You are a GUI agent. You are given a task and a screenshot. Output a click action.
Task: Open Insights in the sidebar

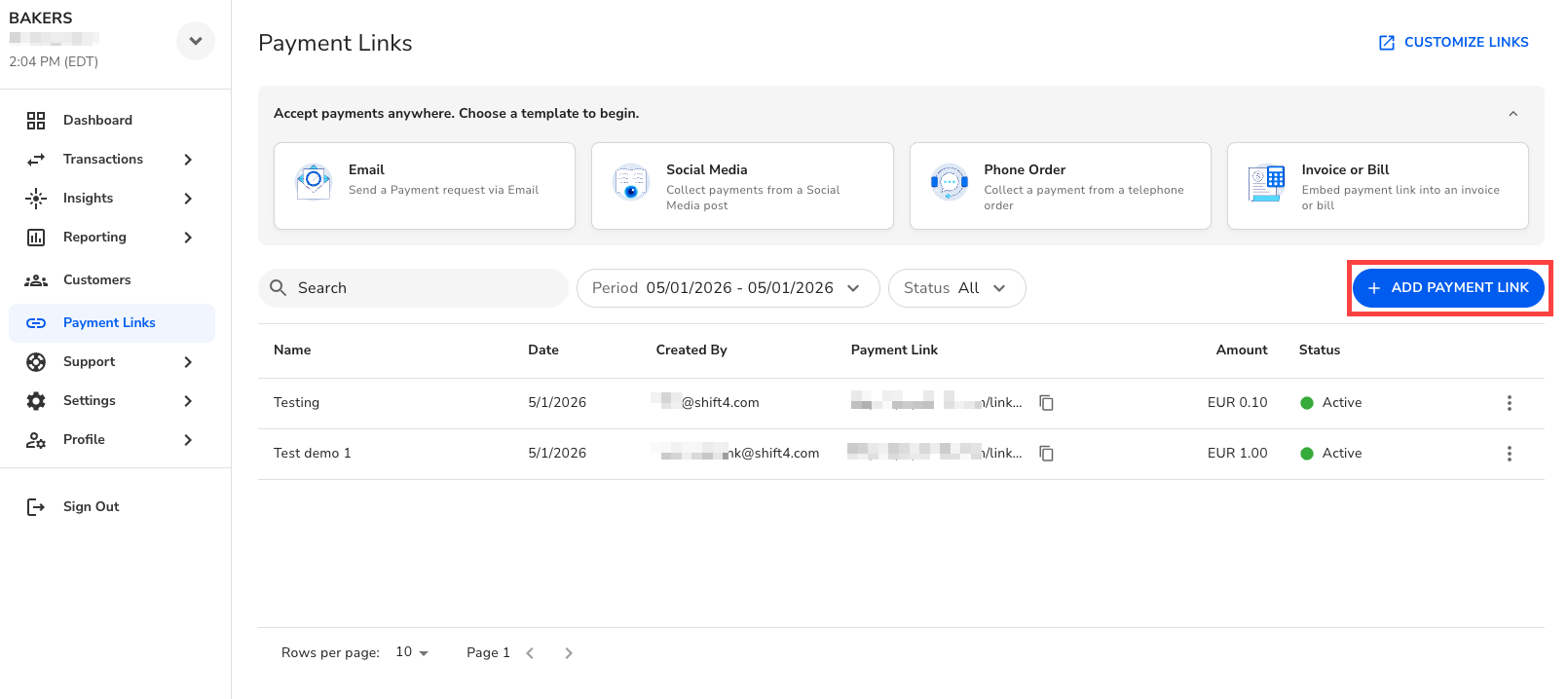pos(112,199)
